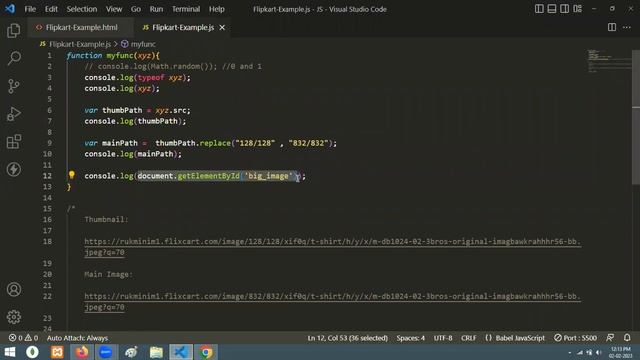Open the Manage gear icon
The width and height of the screenshot is (640, 360).
click(13, 317)
